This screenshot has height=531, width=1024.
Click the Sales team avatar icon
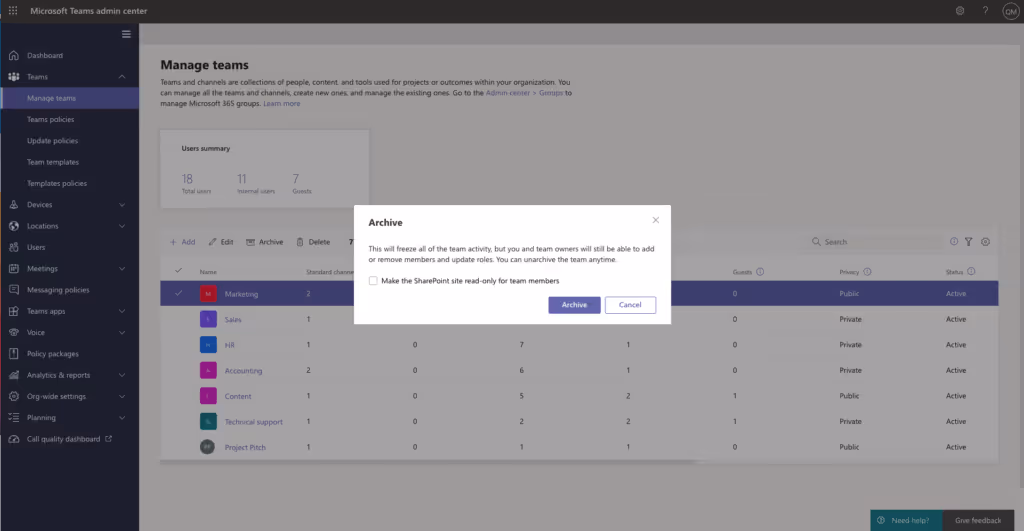[208, 319]
